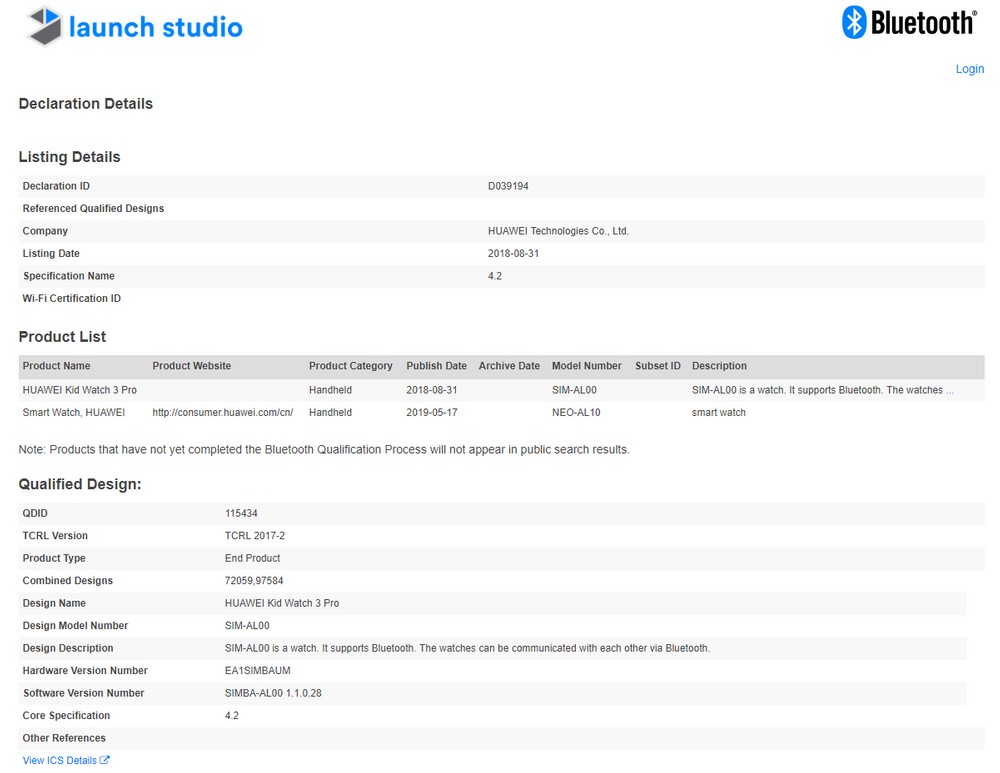Open the external link icon beside View ICS Details
This screenshot has width=1000, height=773.
(105, 760)
